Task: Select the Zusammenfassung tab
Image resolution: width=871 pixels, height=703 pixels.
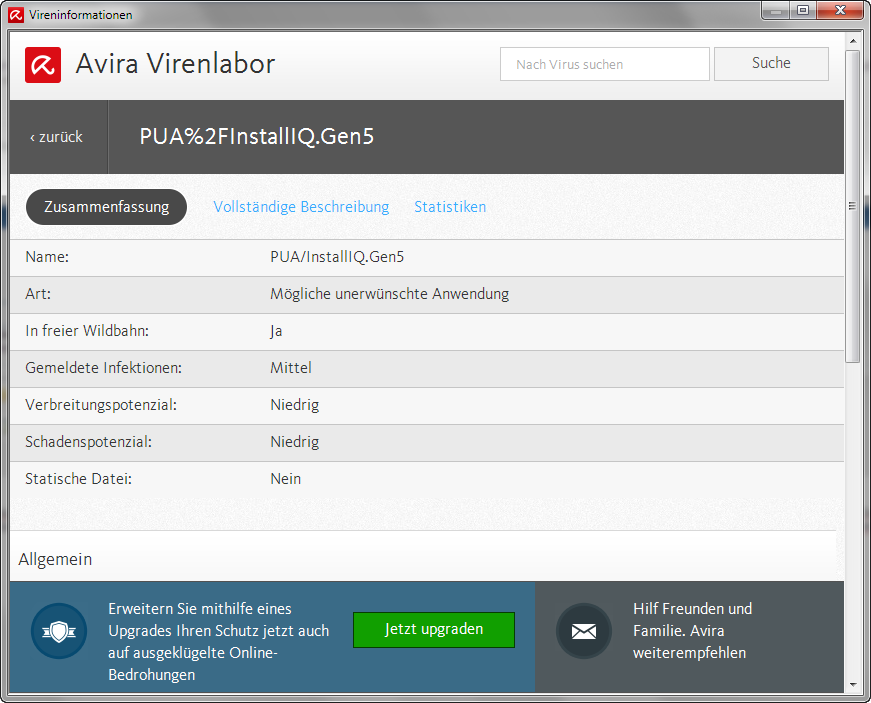Action: tap(107, 207)
